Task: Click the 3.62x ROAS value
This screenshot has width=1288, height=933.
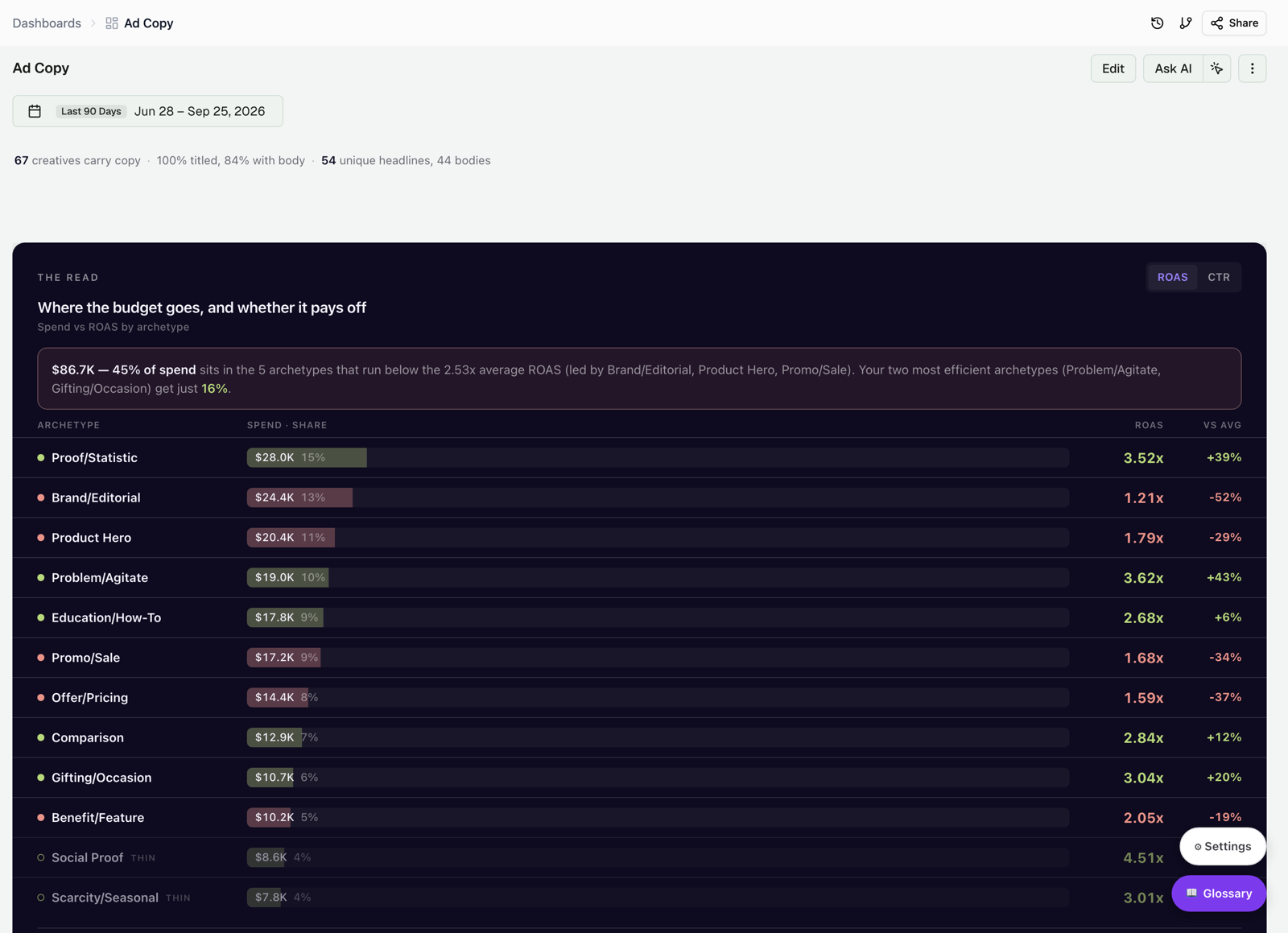Action: pyautogui.click(x=1143, y=578)
